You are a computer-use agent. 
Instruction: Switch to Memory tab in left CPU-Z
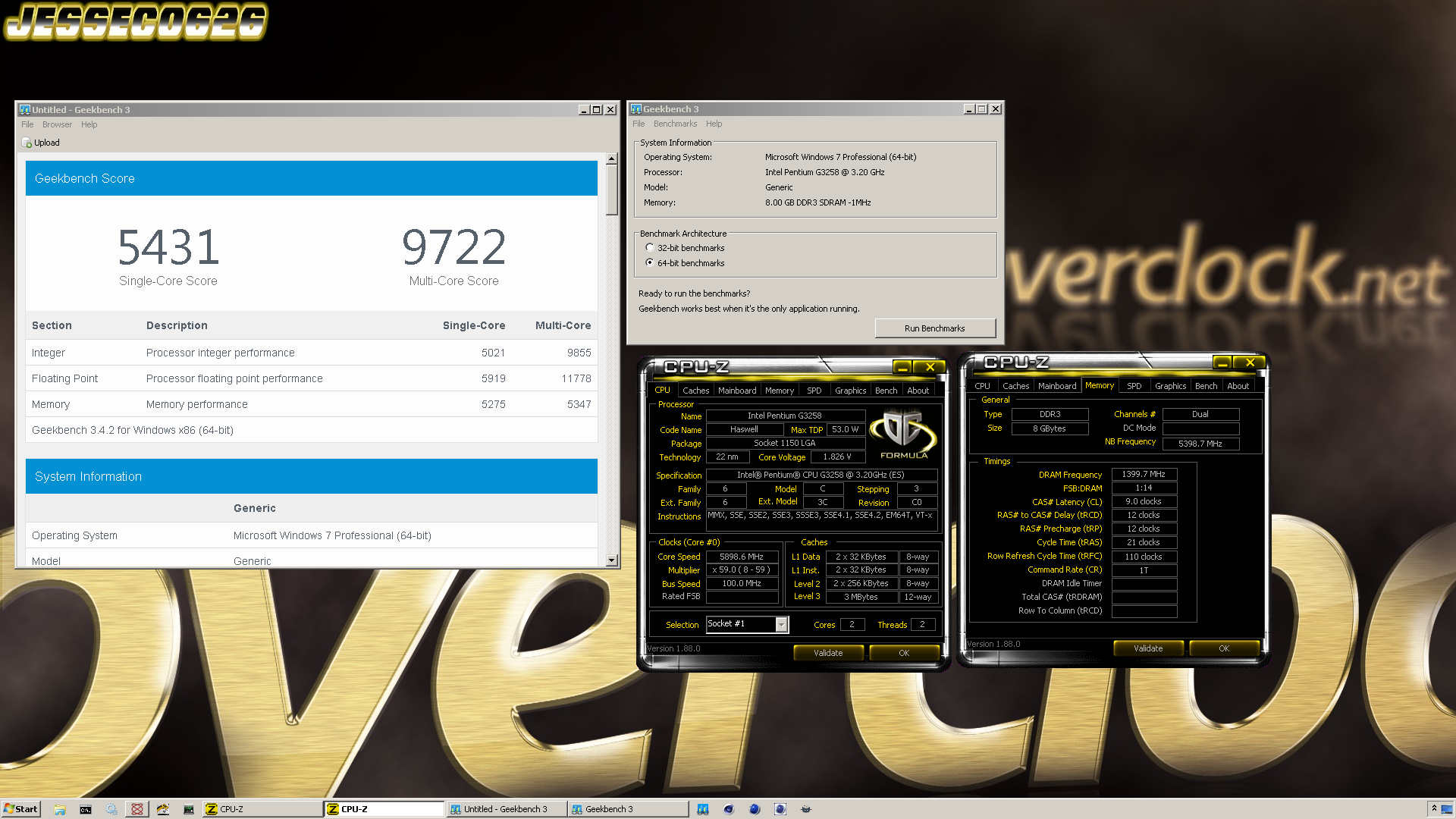point(780,391)
